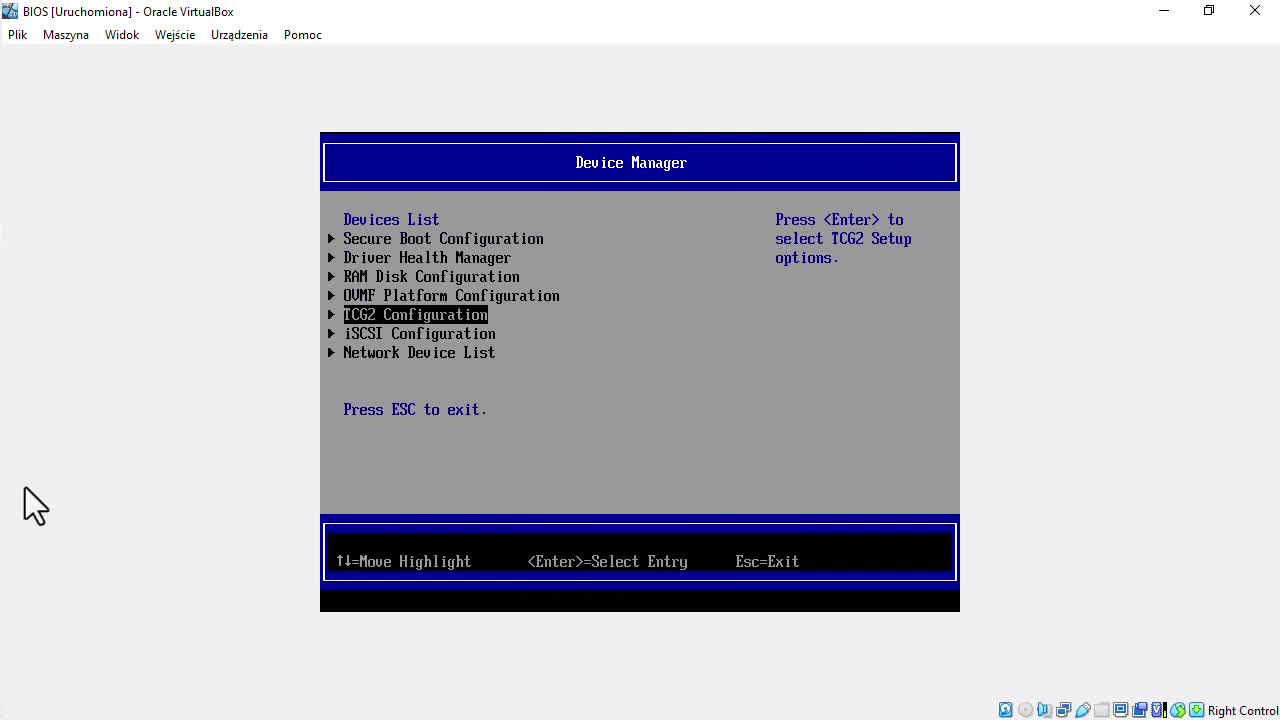Select the Driver Health Manager entry
1280x720 pixels.
(x=427, y=257)
